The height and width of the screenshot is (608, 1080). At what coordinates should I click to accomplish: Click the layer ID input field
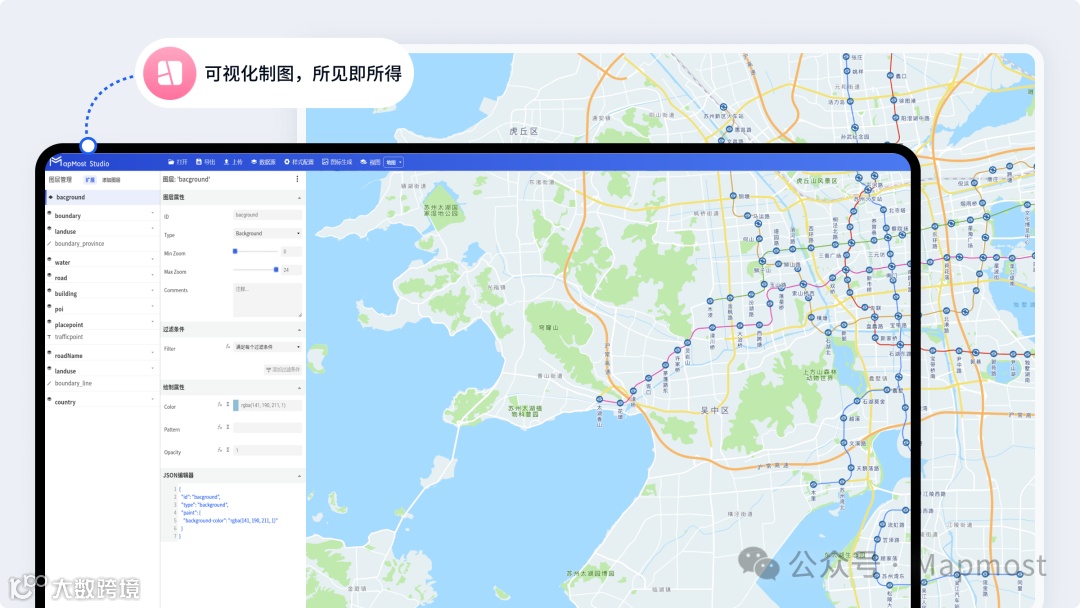[267, 215]
